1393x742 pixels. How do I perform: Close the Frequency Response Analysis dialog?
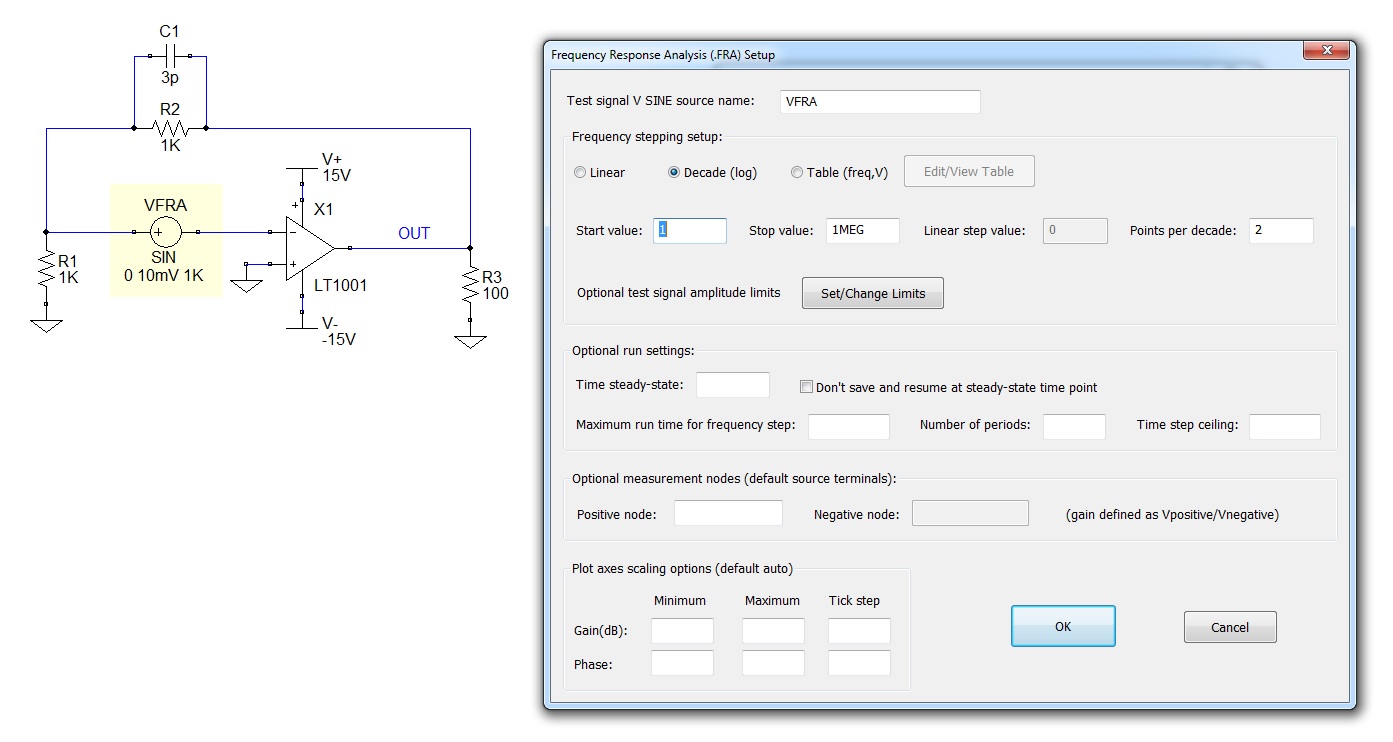coord(1328,51)
